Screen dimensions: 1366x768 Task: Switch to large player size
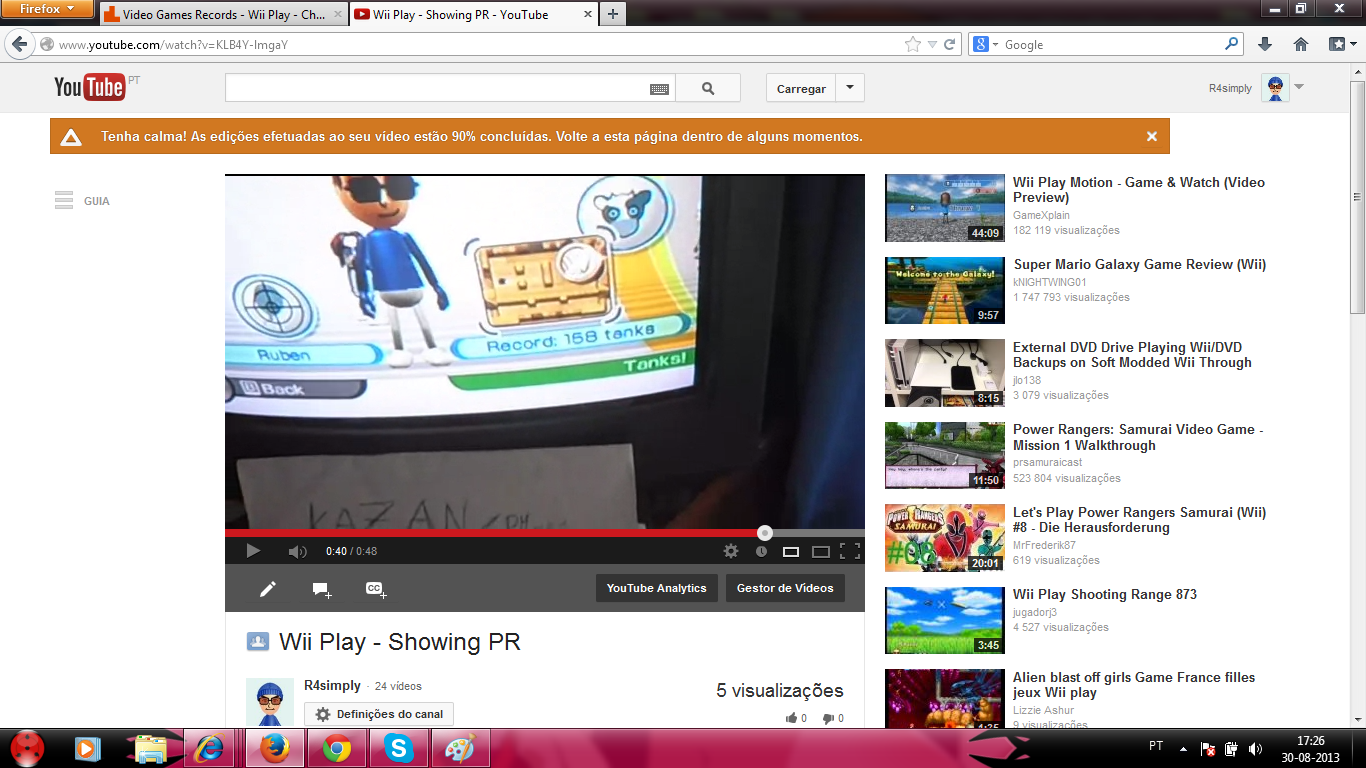click(821, 551)
